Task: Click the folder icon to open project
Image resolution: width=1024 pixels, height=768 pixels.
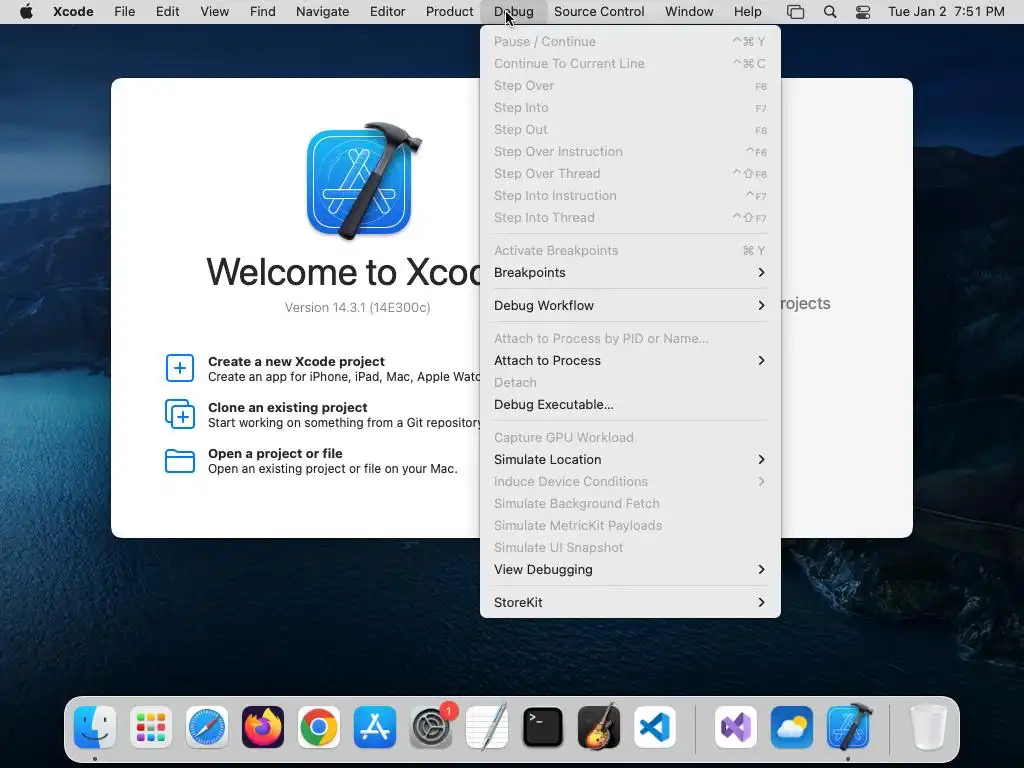Action: 180,460
